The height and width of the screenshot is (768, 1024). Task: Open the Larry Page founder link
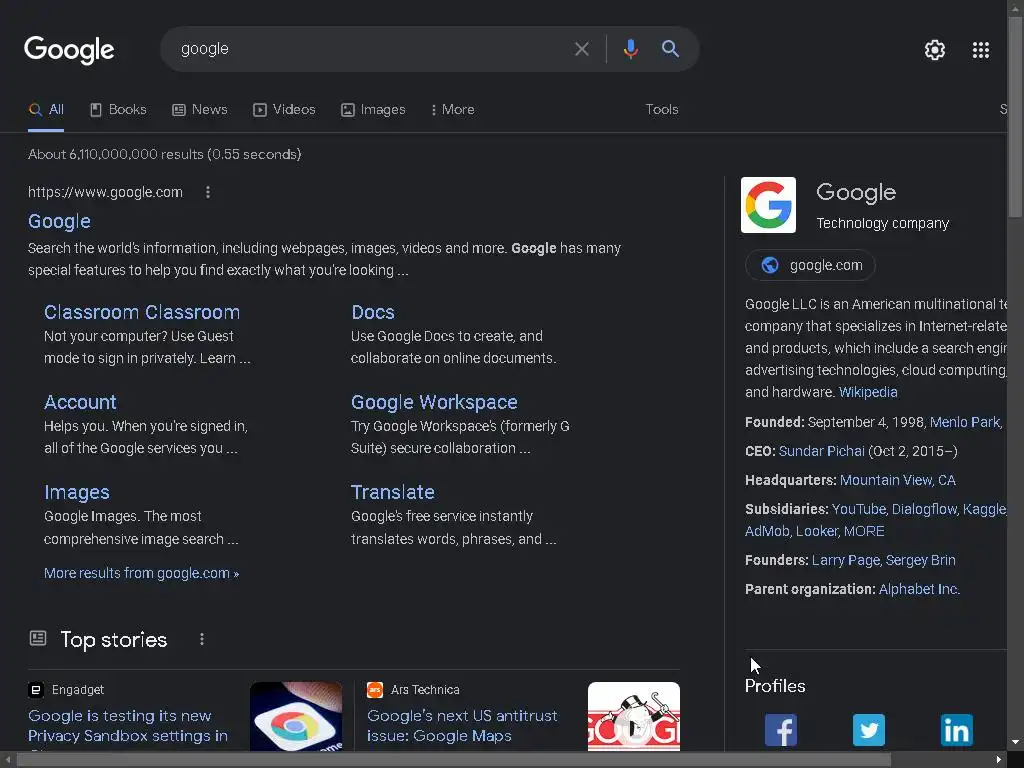[x=846, y=560]
